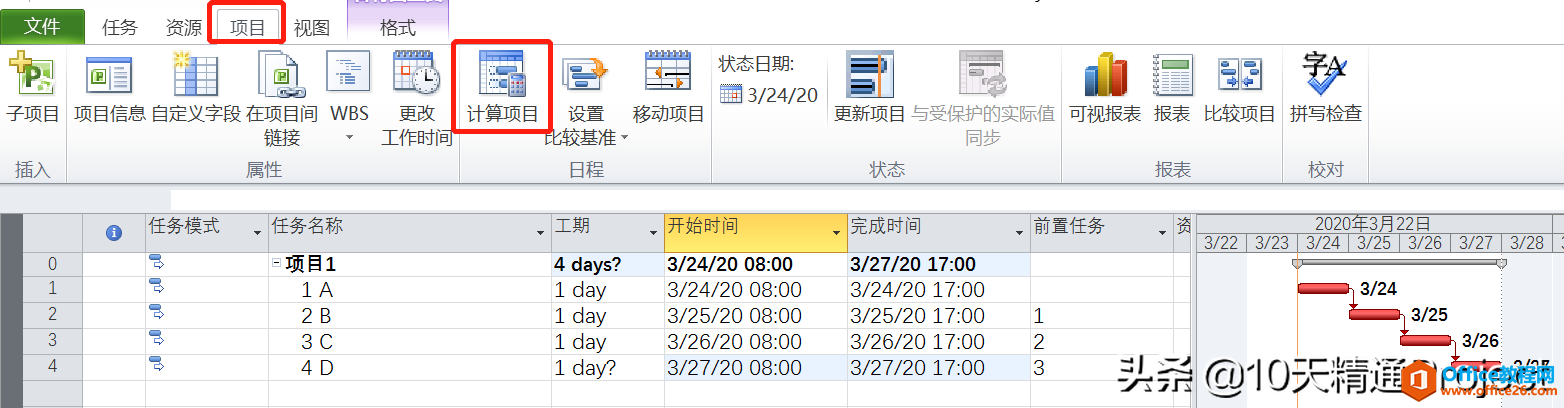The width and height of the screenshot is (1564, 408).
Task: Click timescale header 2020年3月22日
Action: 1372,224
